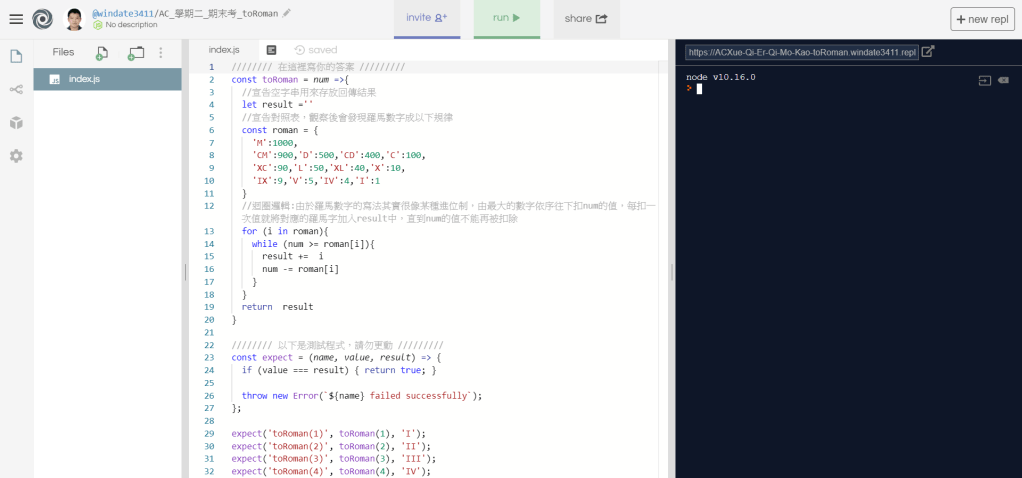Viewport: 1022px width, 478px height.
Task: Click the repl URL address field
Action: 801,52
